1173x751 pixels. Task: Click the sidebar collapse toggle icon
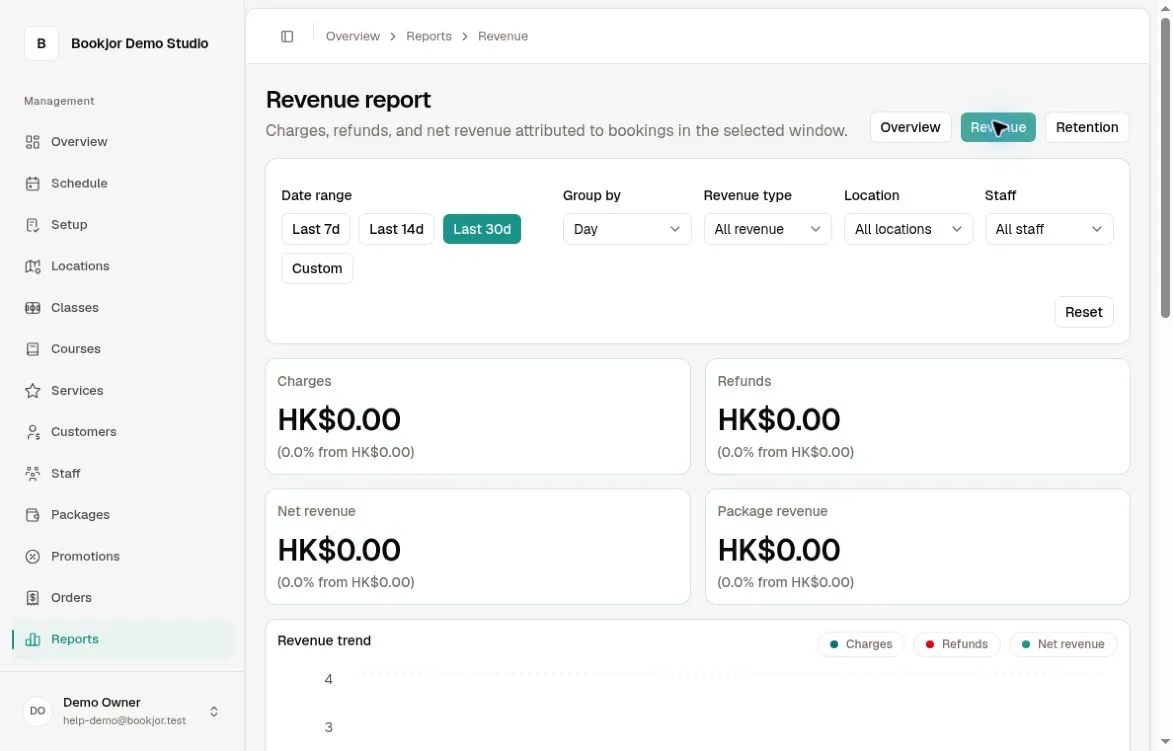287,37
